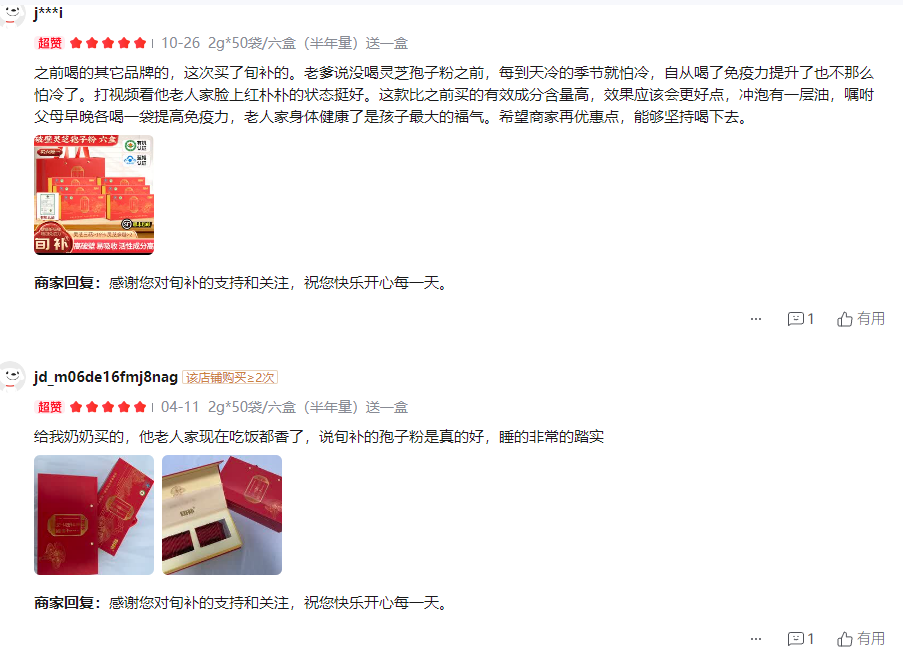
Task: Click avatar of user jd_m06de16fmj8nag
Action: [x=12, y=377]
